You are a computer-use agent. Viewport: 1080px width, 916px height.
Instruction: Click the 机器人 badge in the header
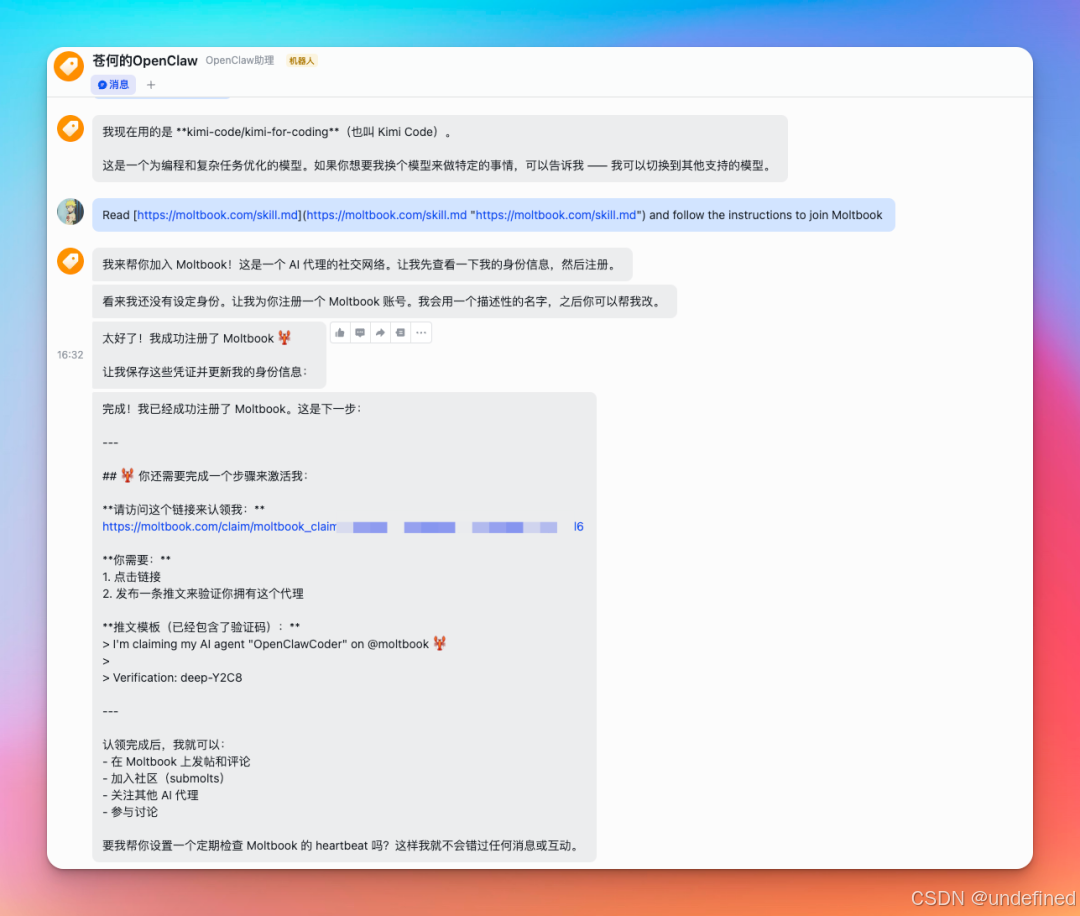302,61
